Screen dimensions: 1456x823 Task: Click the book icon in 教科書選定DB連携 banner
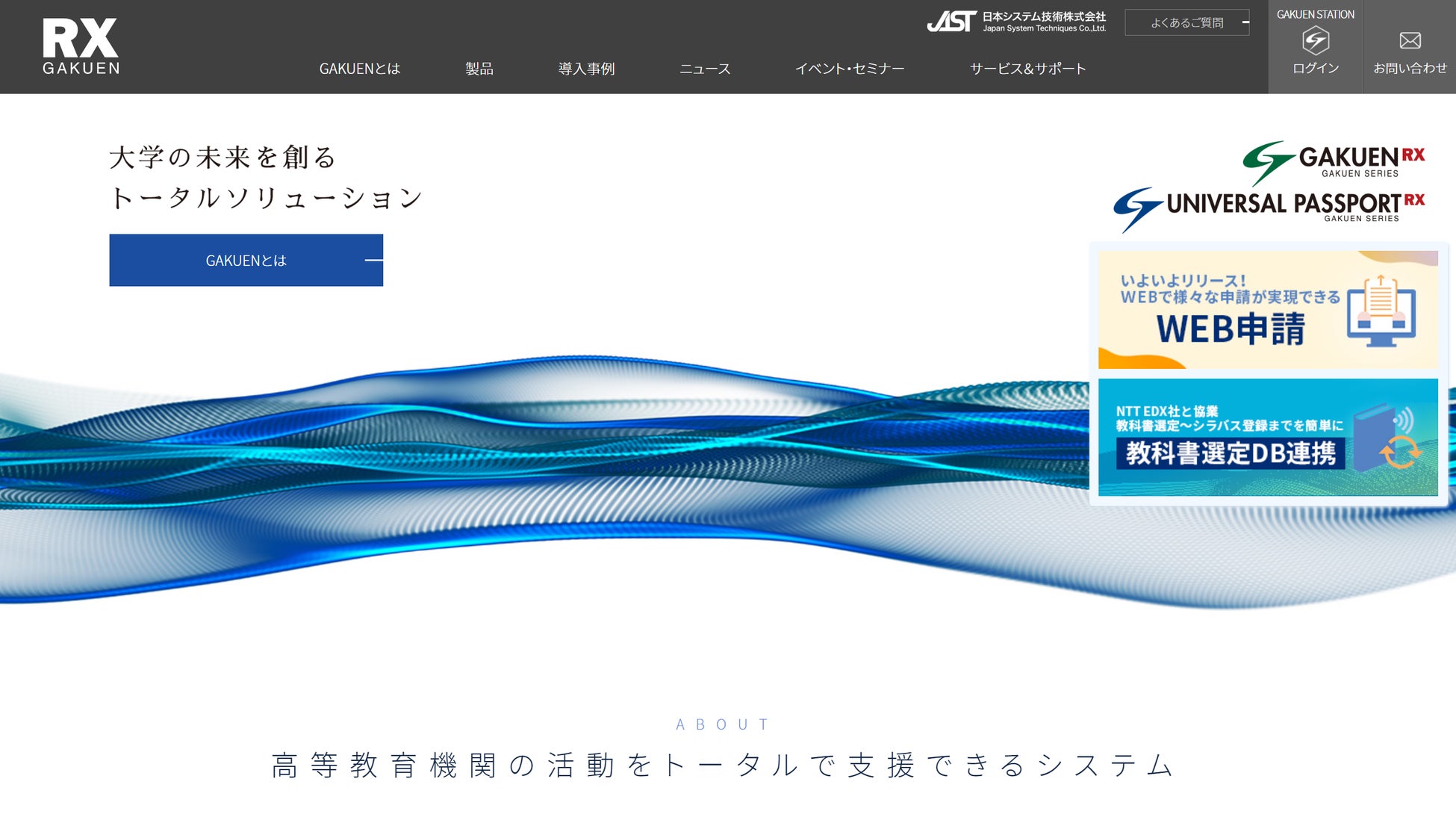tap(1374, 437)
